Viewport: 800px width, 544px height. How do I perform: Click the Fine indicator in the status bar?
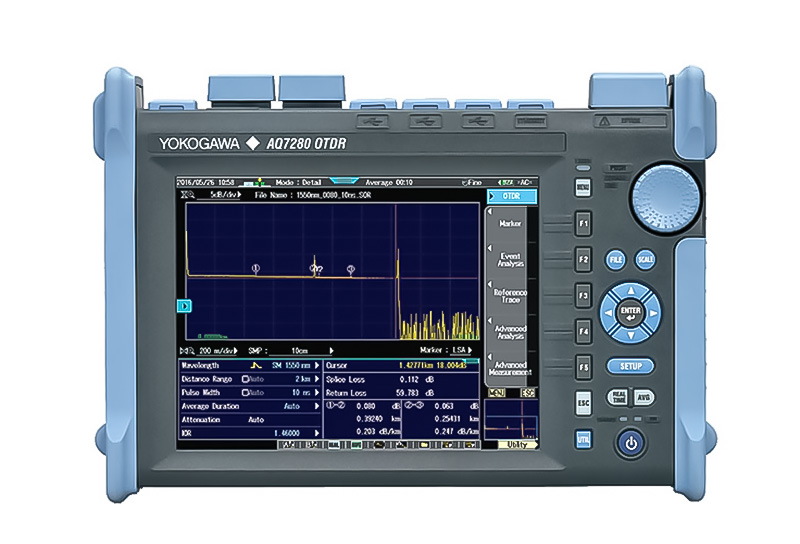472,182
